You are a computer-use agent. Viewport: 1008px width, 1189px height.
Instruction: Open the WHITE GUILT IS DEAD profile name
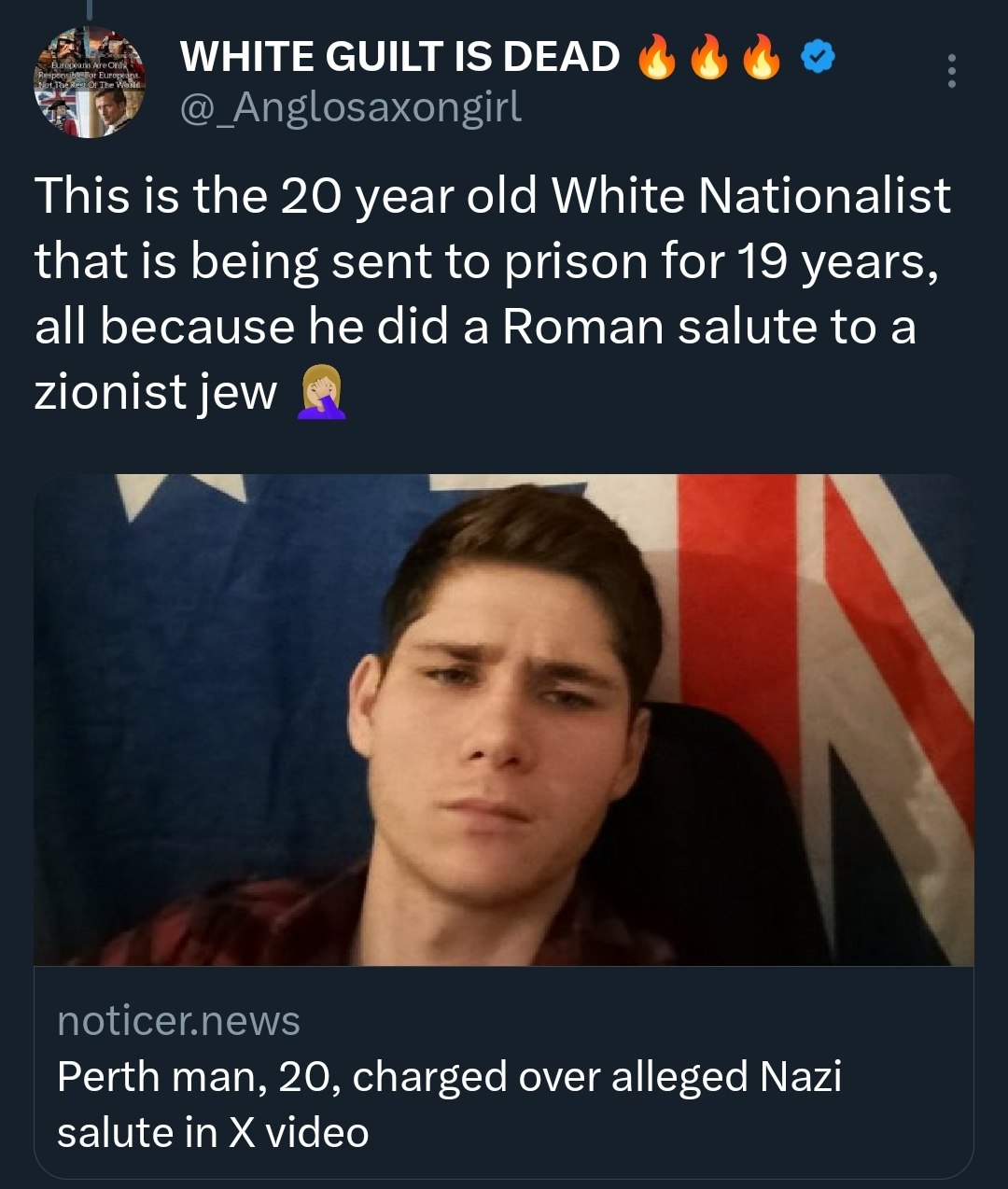pos(399,58)
